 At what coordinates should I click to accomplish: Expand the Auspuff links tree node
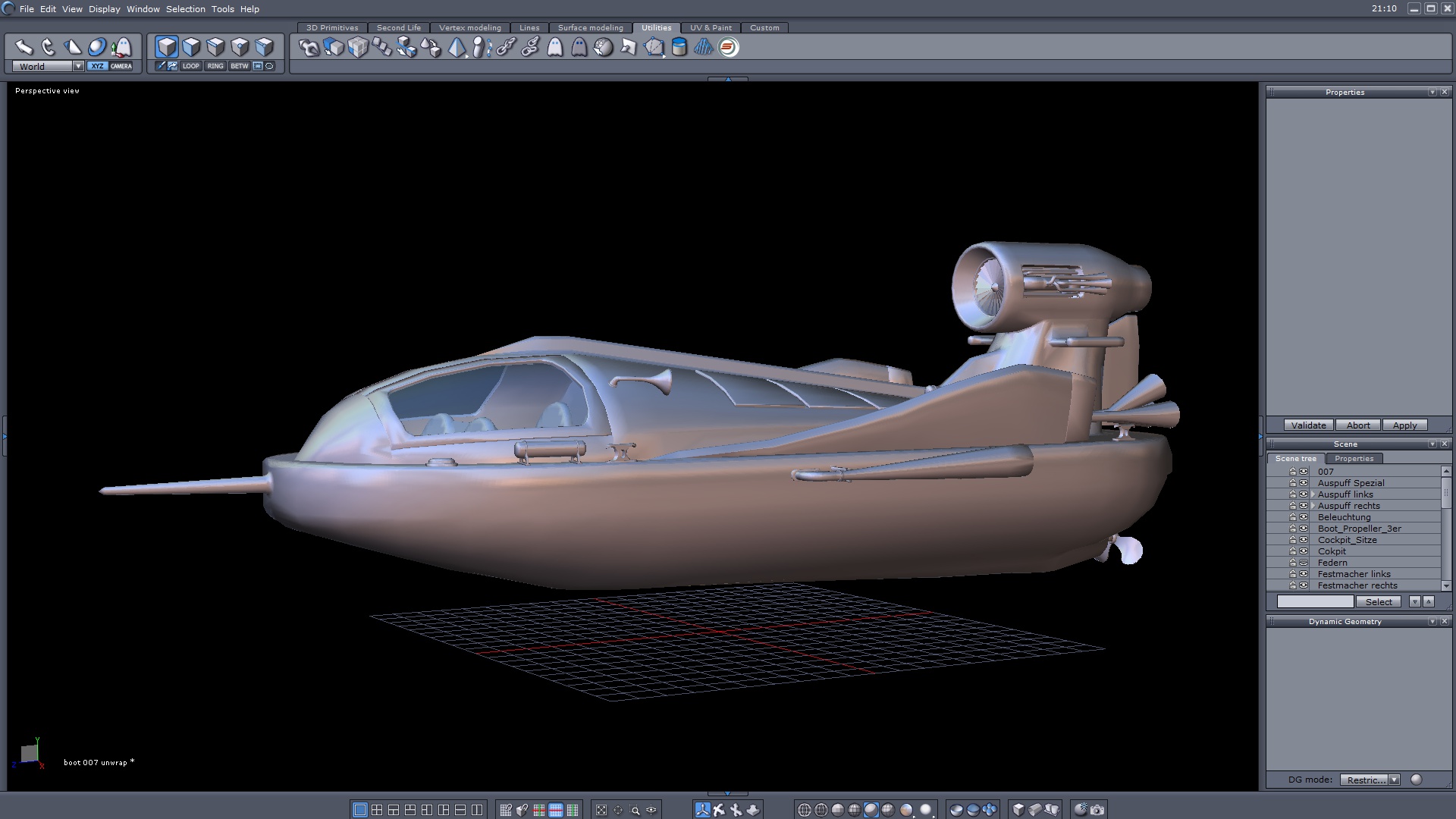coord(1313,494)
